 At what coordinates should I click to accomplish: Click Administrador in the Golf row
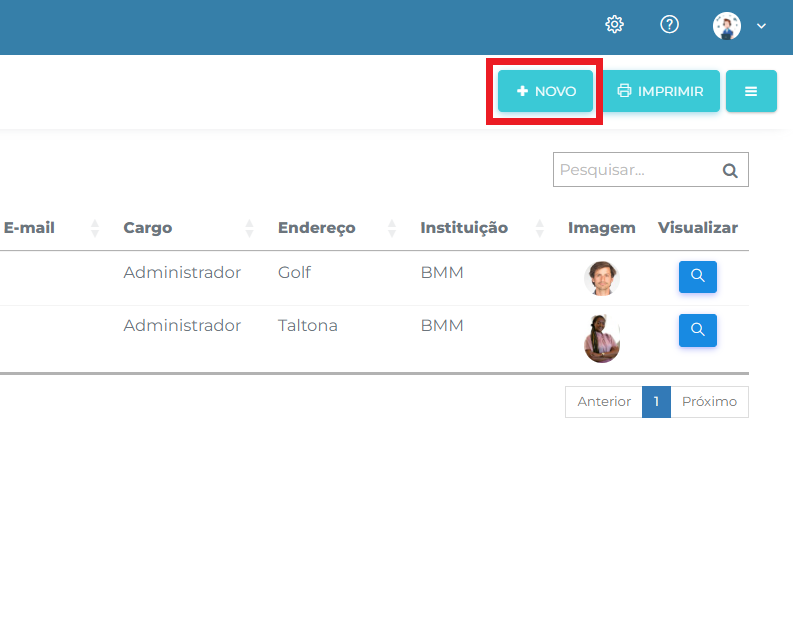point(182,273)
